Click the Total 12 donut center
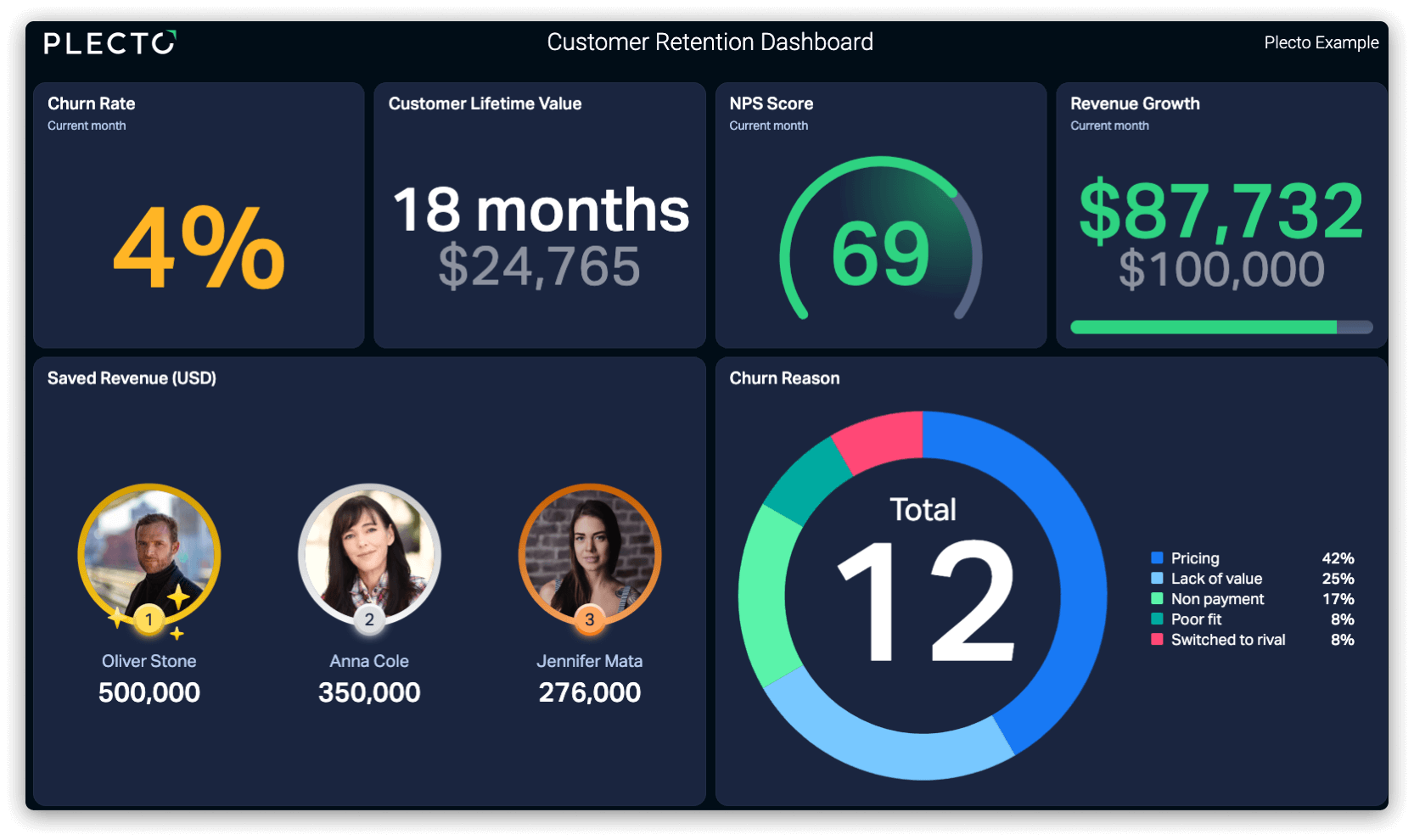Screen dimensions: 1414x840 point(923,581)
